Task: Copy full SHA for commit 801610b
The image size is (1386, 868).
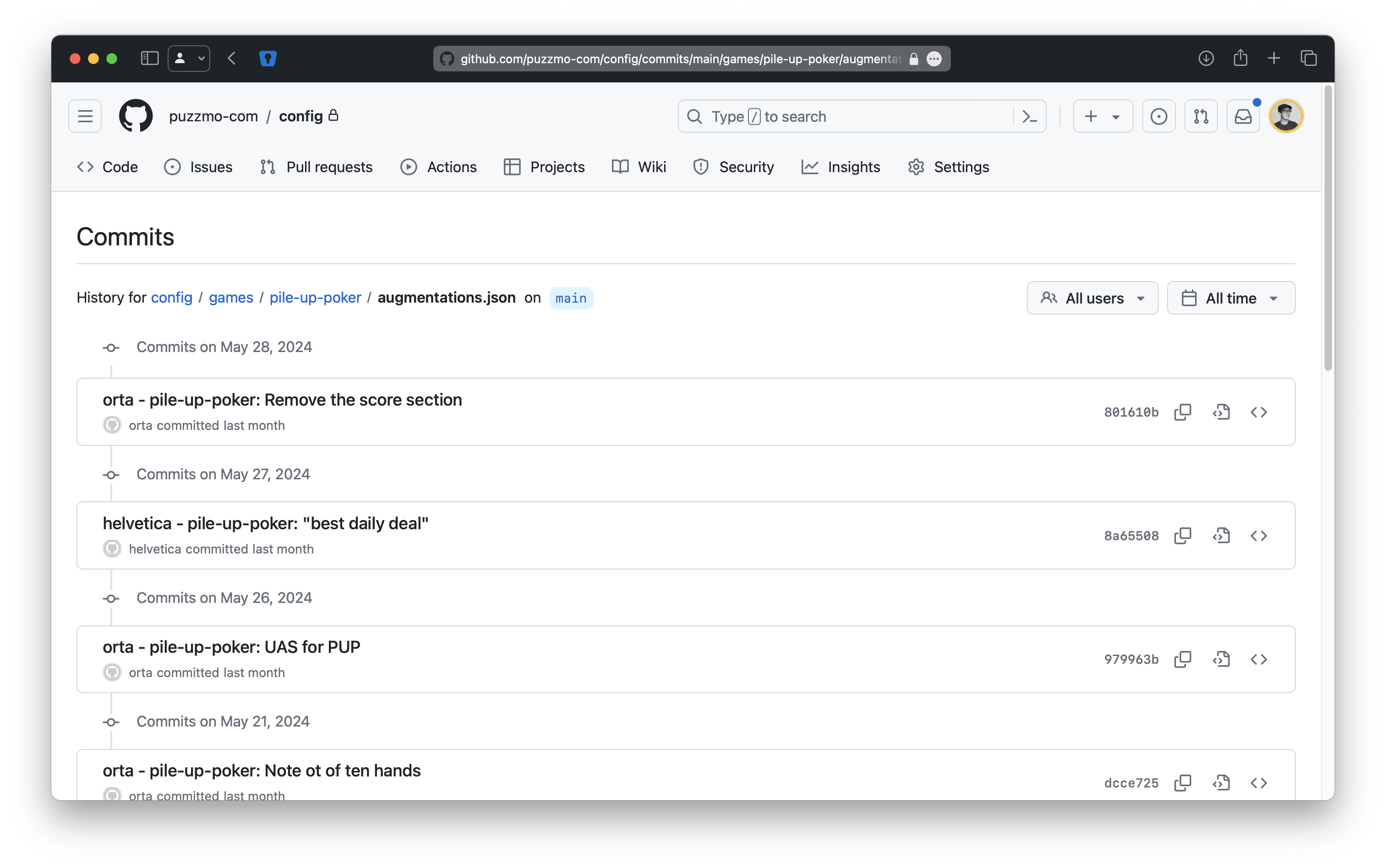Action: pyautogui.click(x=1183, y=412)
